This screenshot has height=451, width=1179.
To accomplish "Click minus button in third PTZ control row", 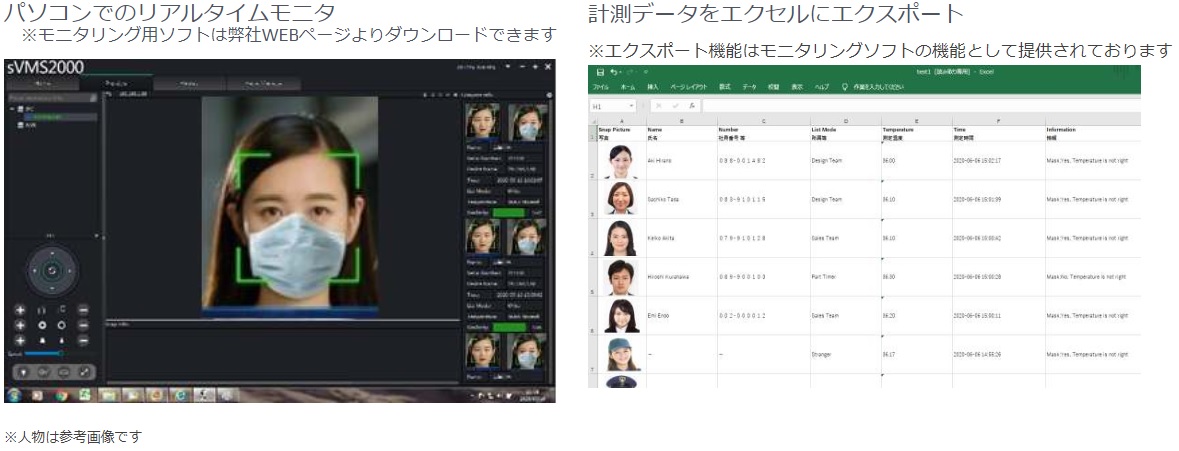I will [x=83, y=341].
